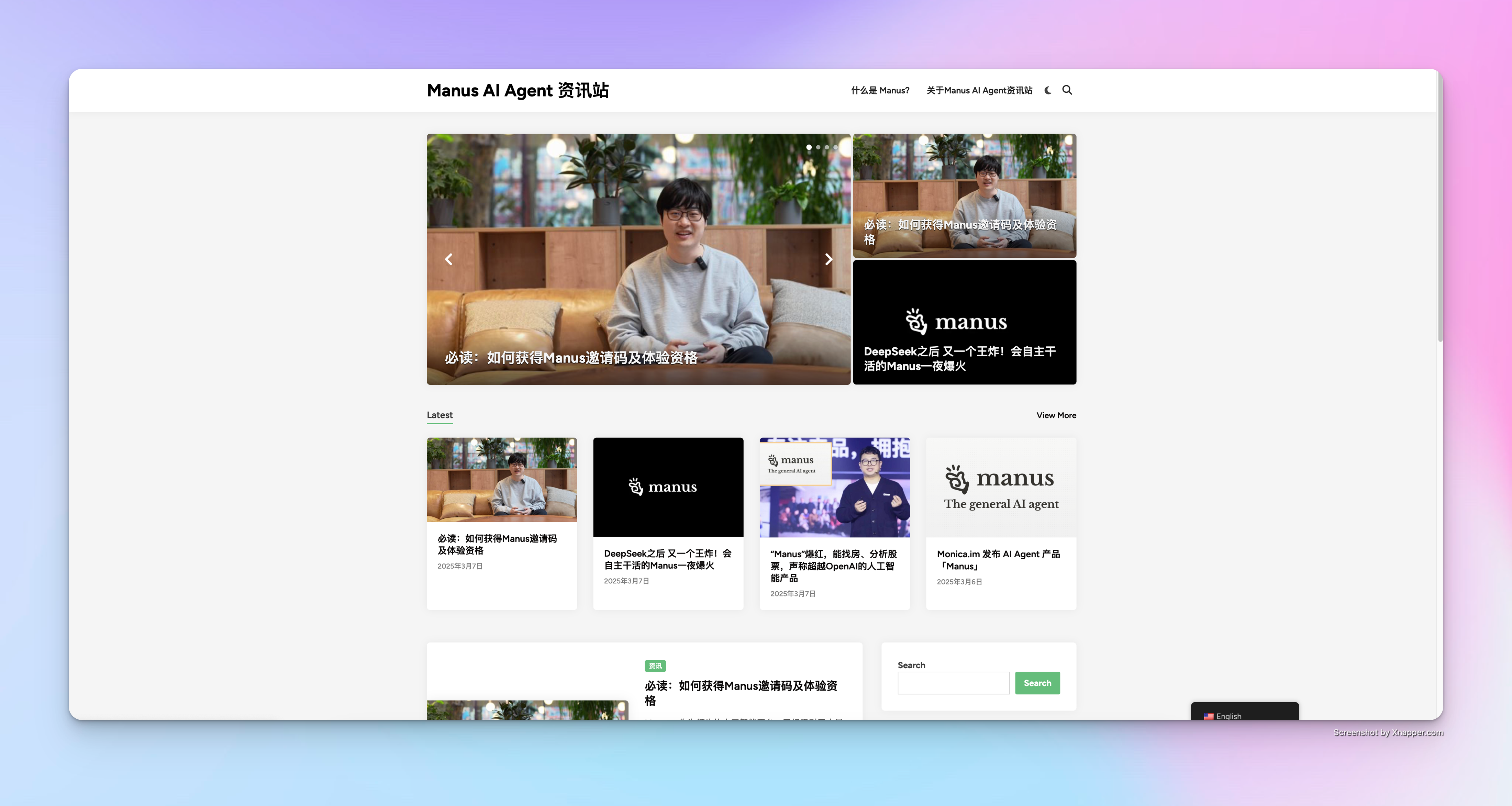Select the Latest section tab
The width and height of the screenshot is (1512, 806).
(x=440, y=415)
